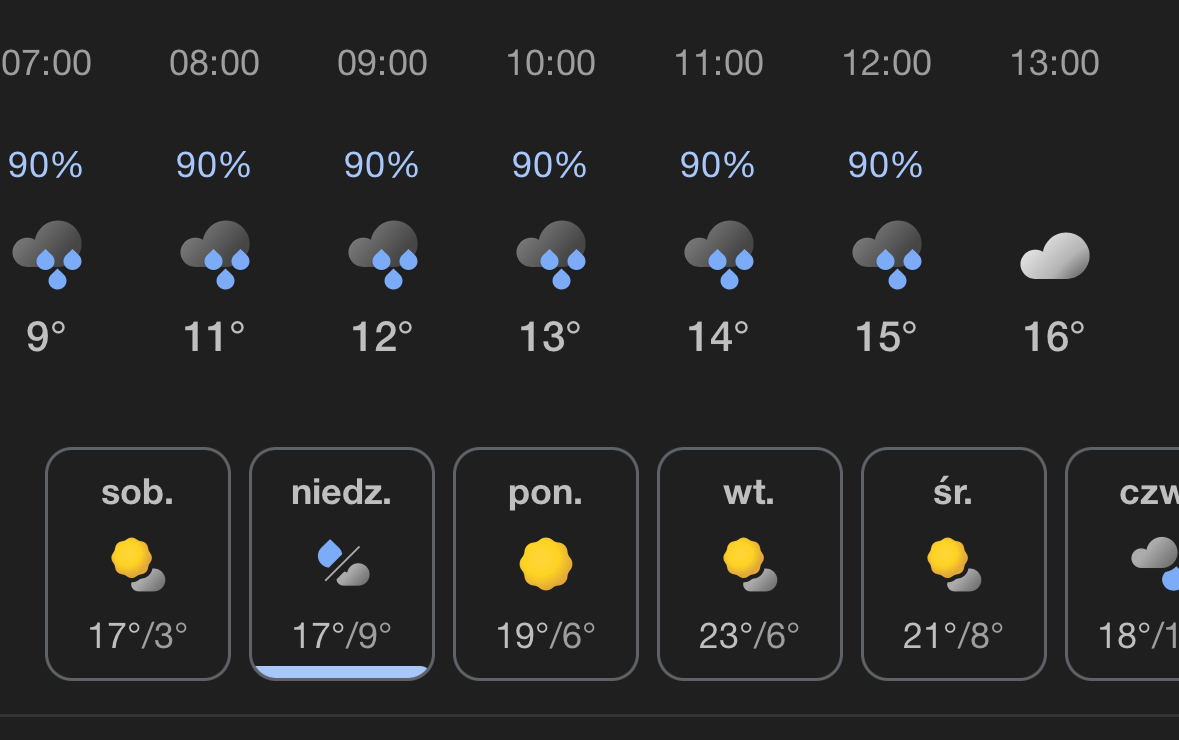Viewport: 1179px width, 740px height.
Task: Click the 16° temperature at 13:00
Action: pos(1054,337)
